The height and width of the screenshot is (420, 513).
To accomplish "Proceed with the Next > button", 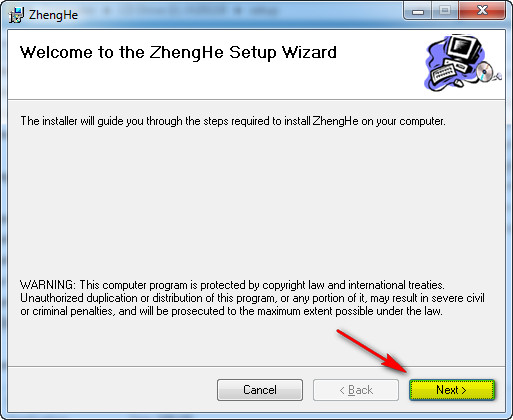I will pyautogui.click(x=452, y=390).
